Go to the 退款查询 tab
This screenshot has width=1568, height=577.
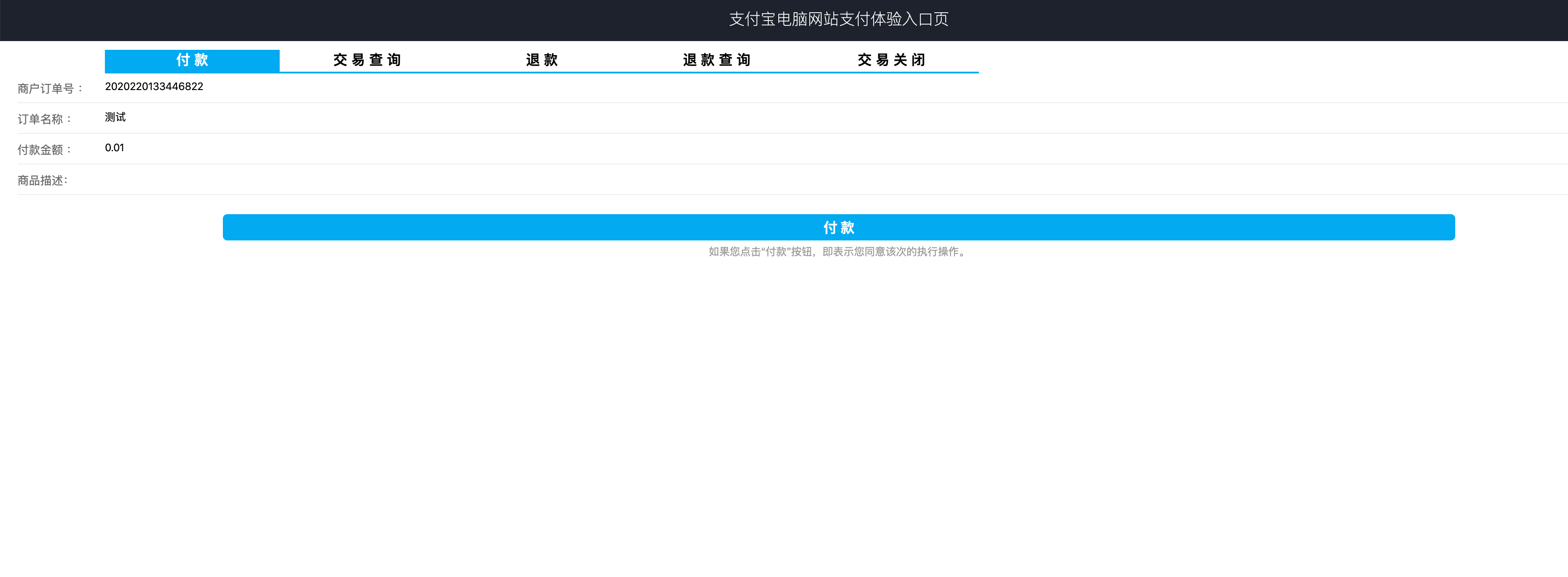(x=716, y=60)
